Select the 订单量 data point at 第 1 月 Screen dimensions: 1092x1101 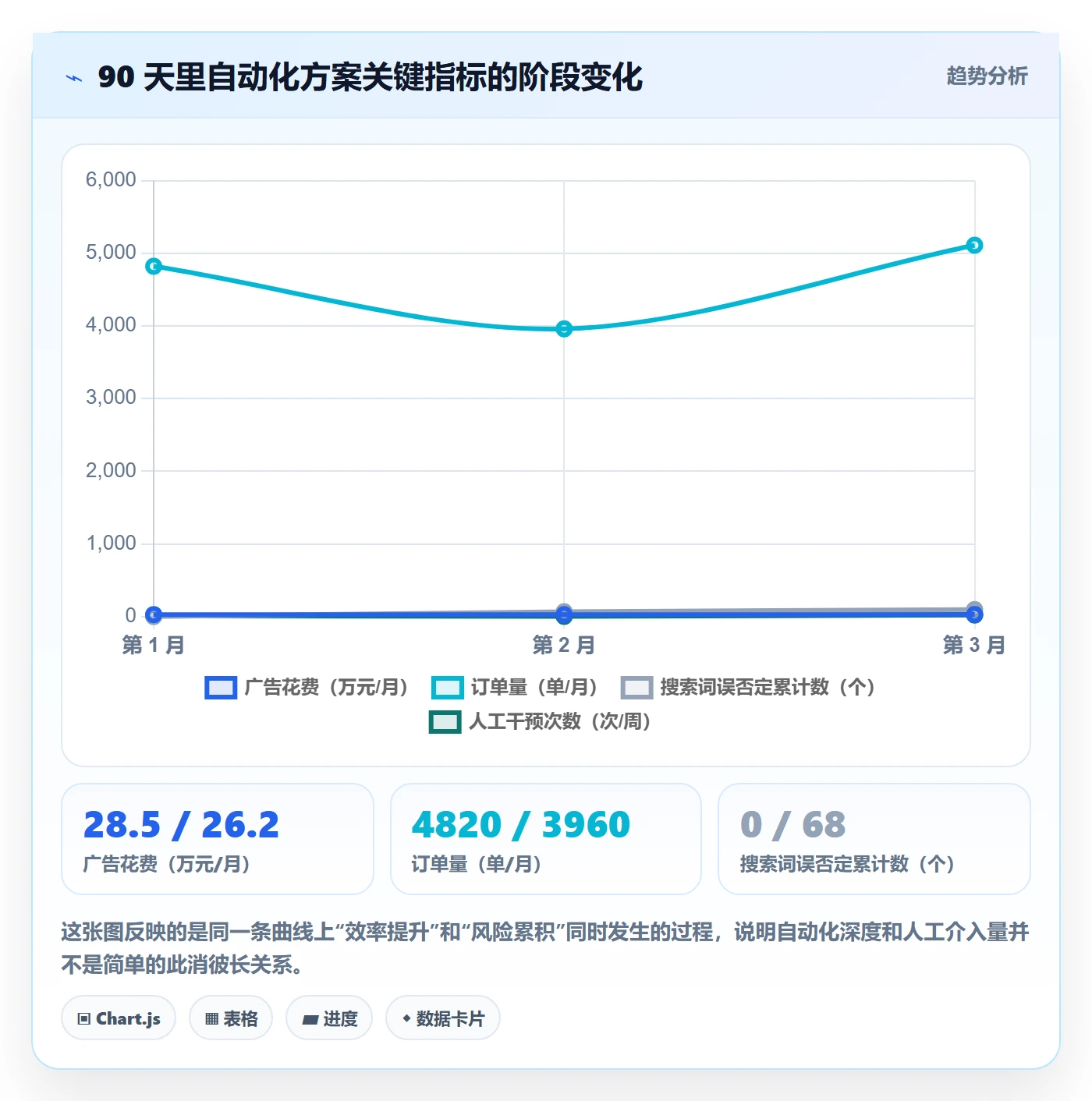coord(154,266)
